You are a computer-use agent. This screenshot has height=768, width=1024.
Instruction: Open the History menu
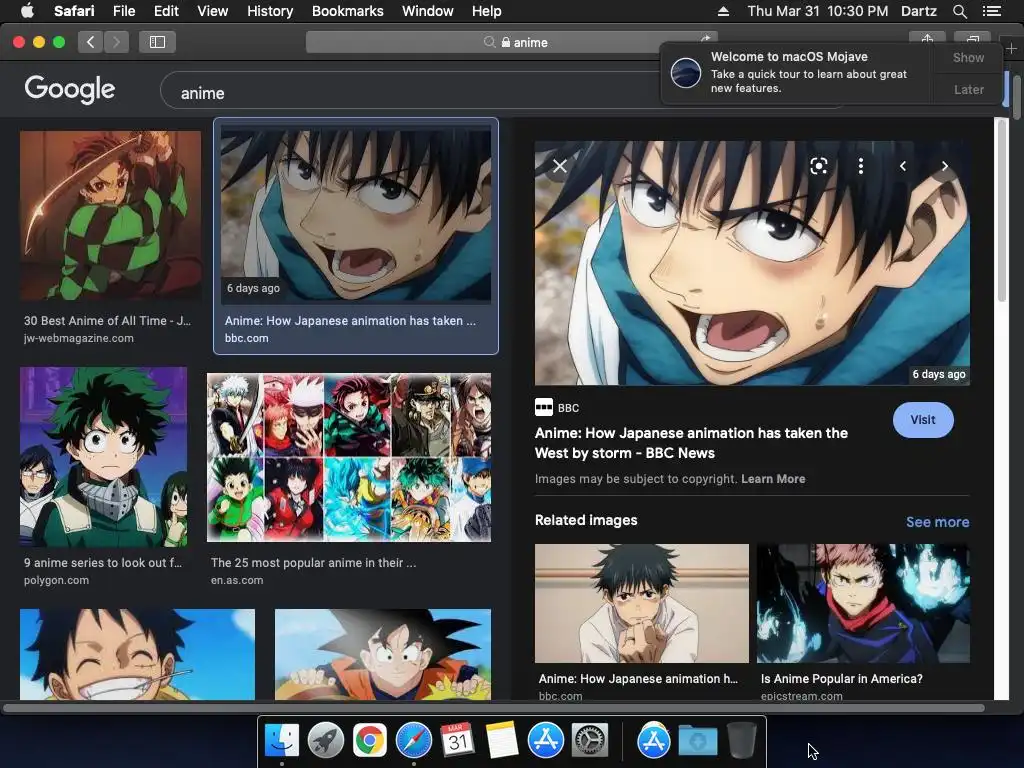(x=270, y=11)
